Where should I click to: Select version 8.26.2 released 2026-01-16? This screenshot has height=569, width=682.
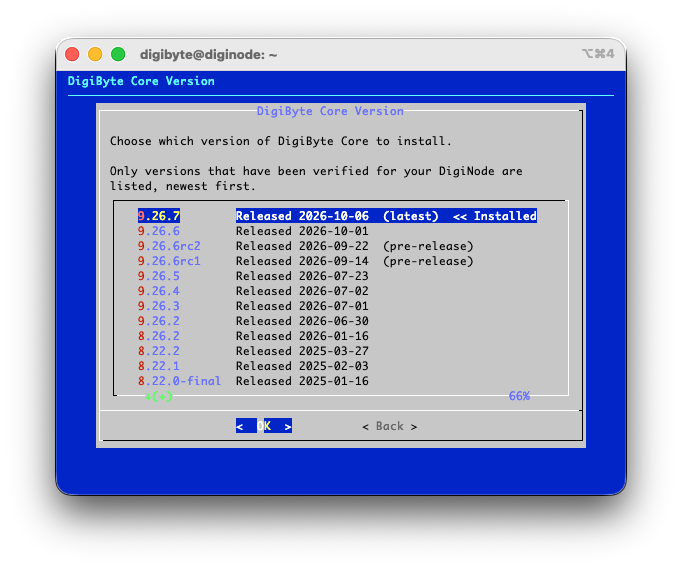click(x=253, y=336)
